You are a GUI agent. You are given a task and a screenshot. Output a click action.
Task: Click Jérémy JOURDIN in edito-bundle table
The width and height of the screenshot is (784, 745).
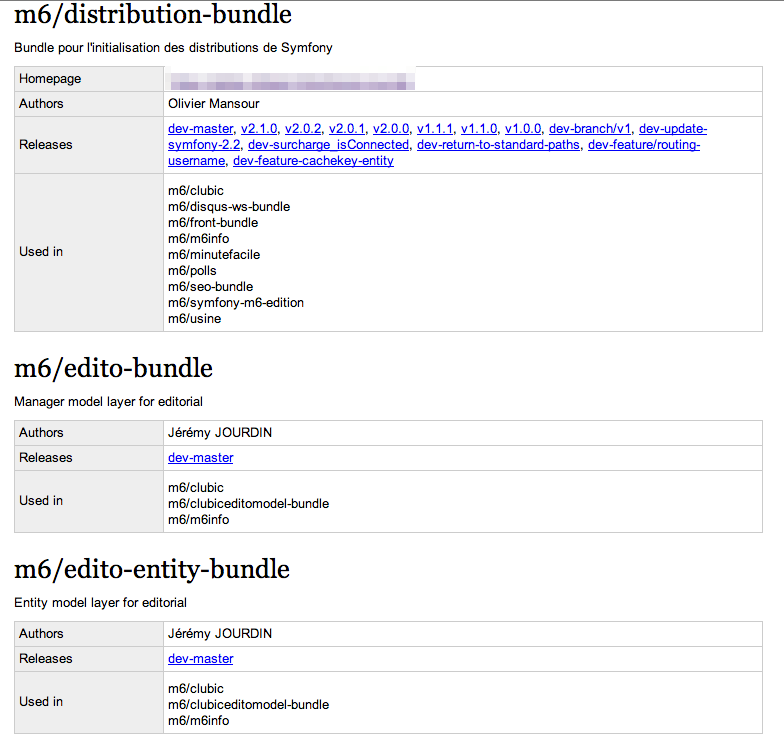point(220,432)
